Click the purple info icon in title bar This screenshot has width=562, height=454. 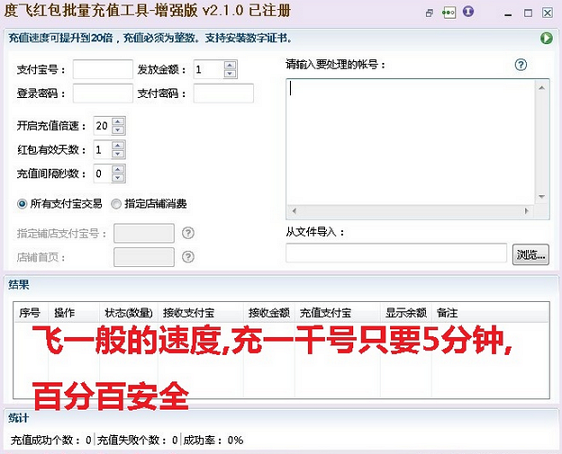point(468,11)
